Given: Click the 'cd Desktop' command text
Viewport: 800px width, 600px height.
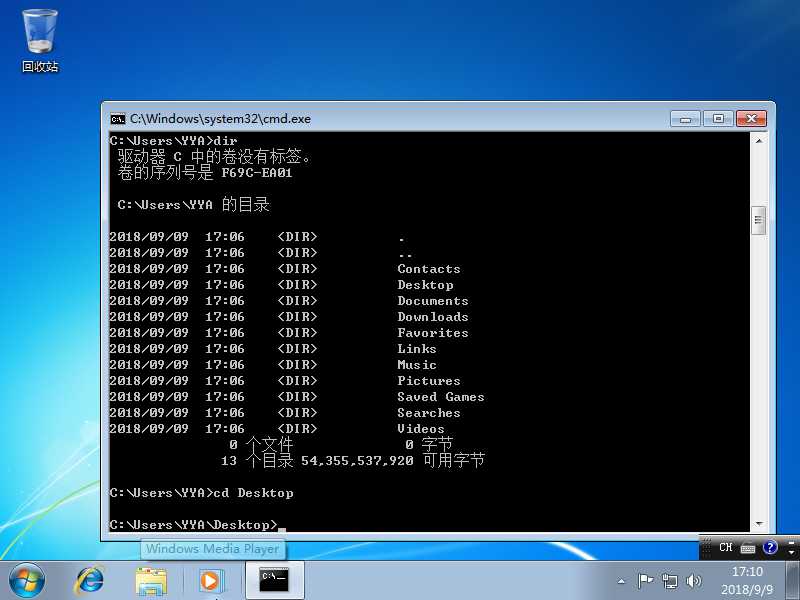Looking at the screenshot, I should tap(253, 493).
